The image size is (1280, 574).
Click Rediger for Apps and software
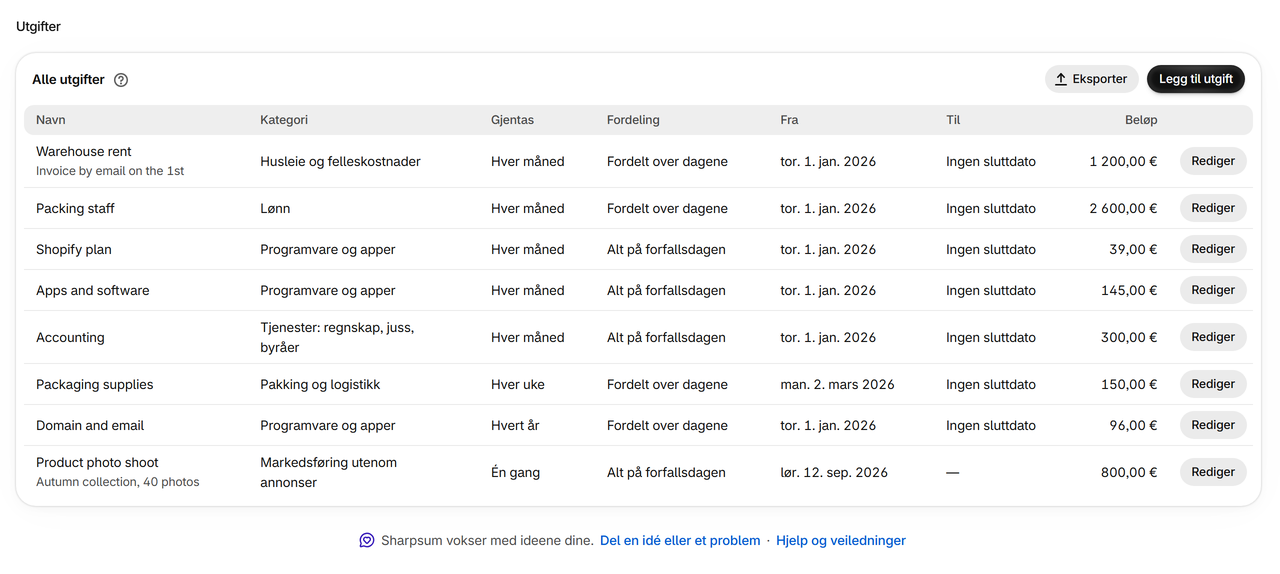tap(1213, 290)
